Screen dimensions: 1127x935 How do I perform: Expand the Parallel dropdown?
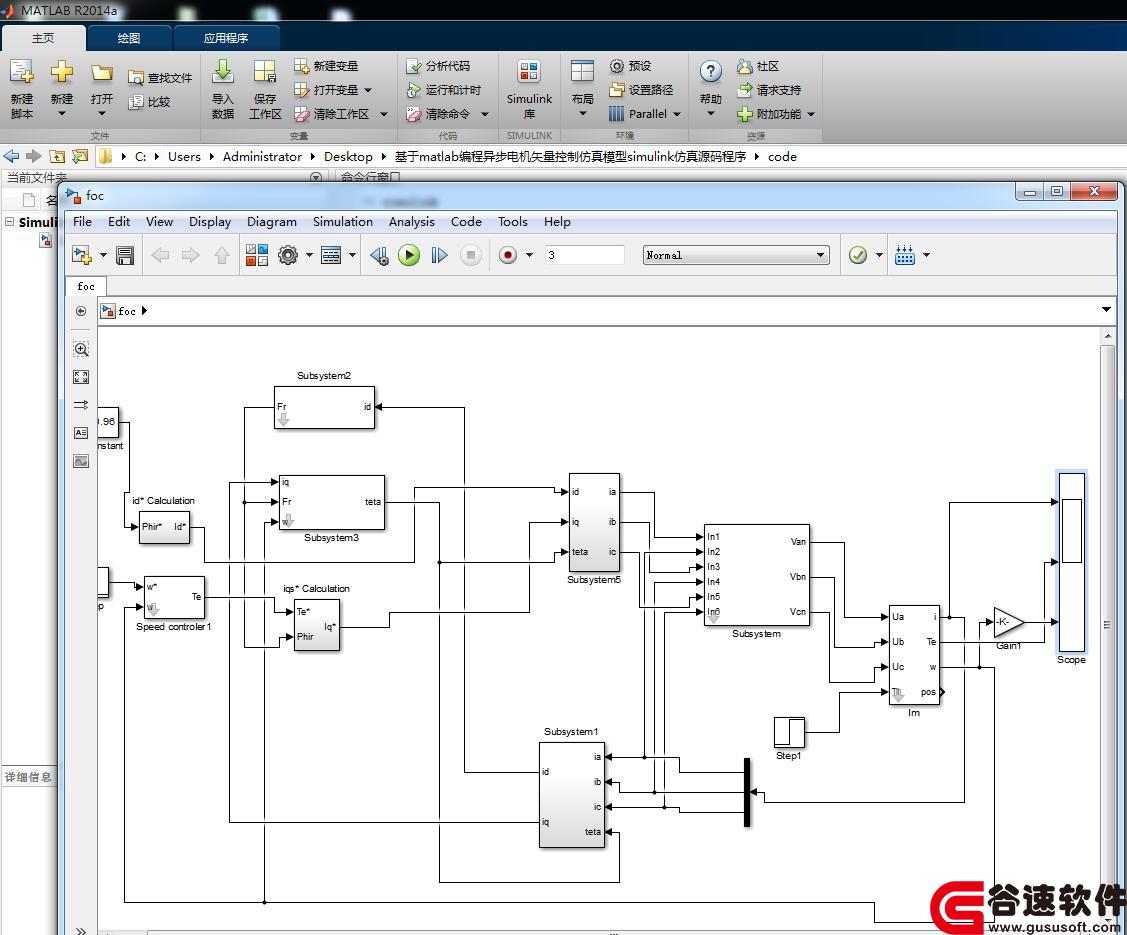click(x=677, y=114)
